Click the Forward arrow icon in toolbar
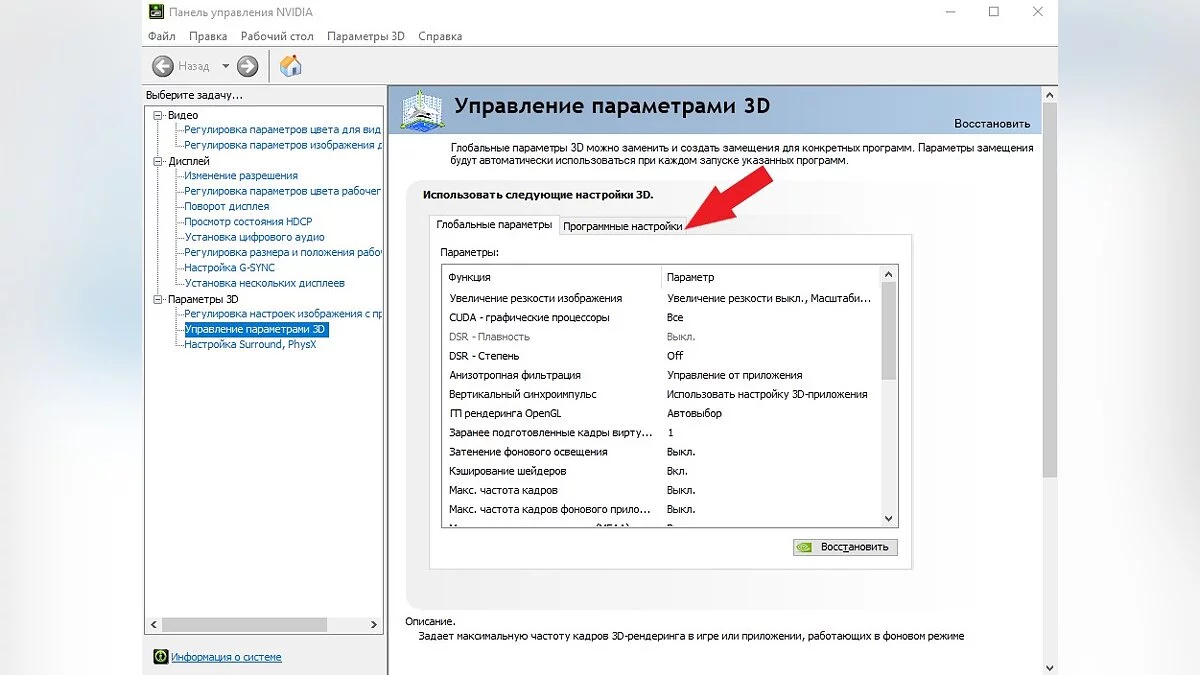Image resolution: width=1200 pixels, height=675 pixels. [248, 66]
